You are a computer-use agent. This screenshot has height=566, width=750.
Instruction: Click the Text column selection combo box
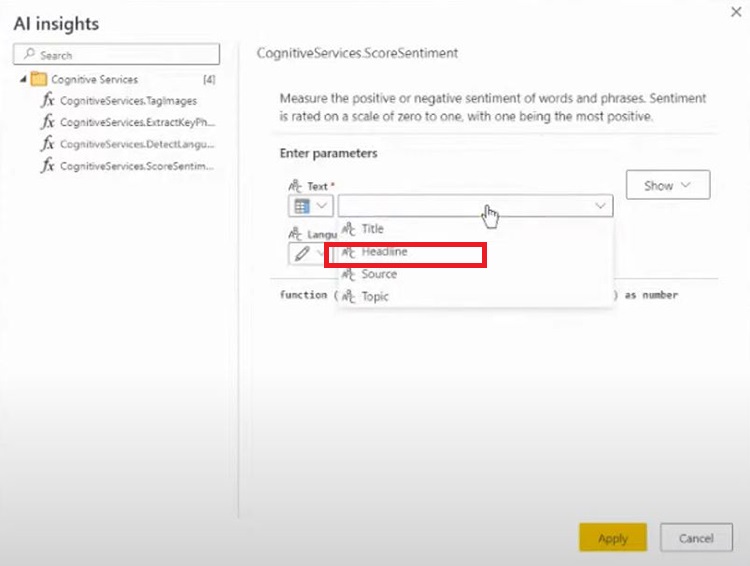pos(475,206)
